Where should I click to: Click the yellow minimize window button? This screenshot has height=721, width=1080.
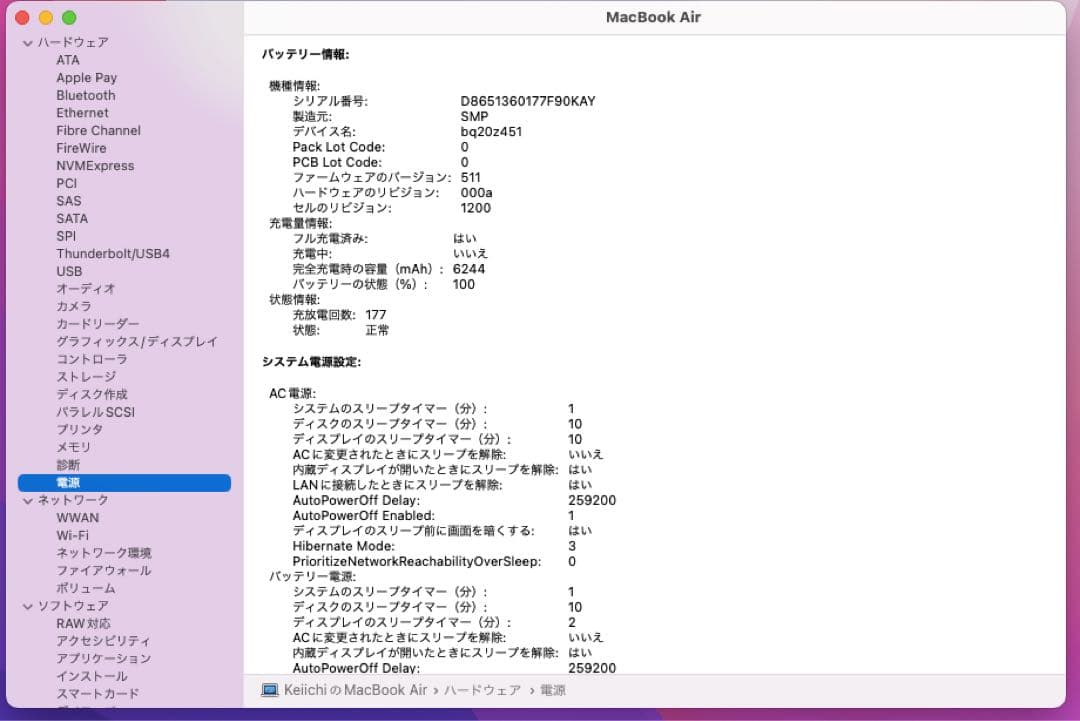point(45,18)
